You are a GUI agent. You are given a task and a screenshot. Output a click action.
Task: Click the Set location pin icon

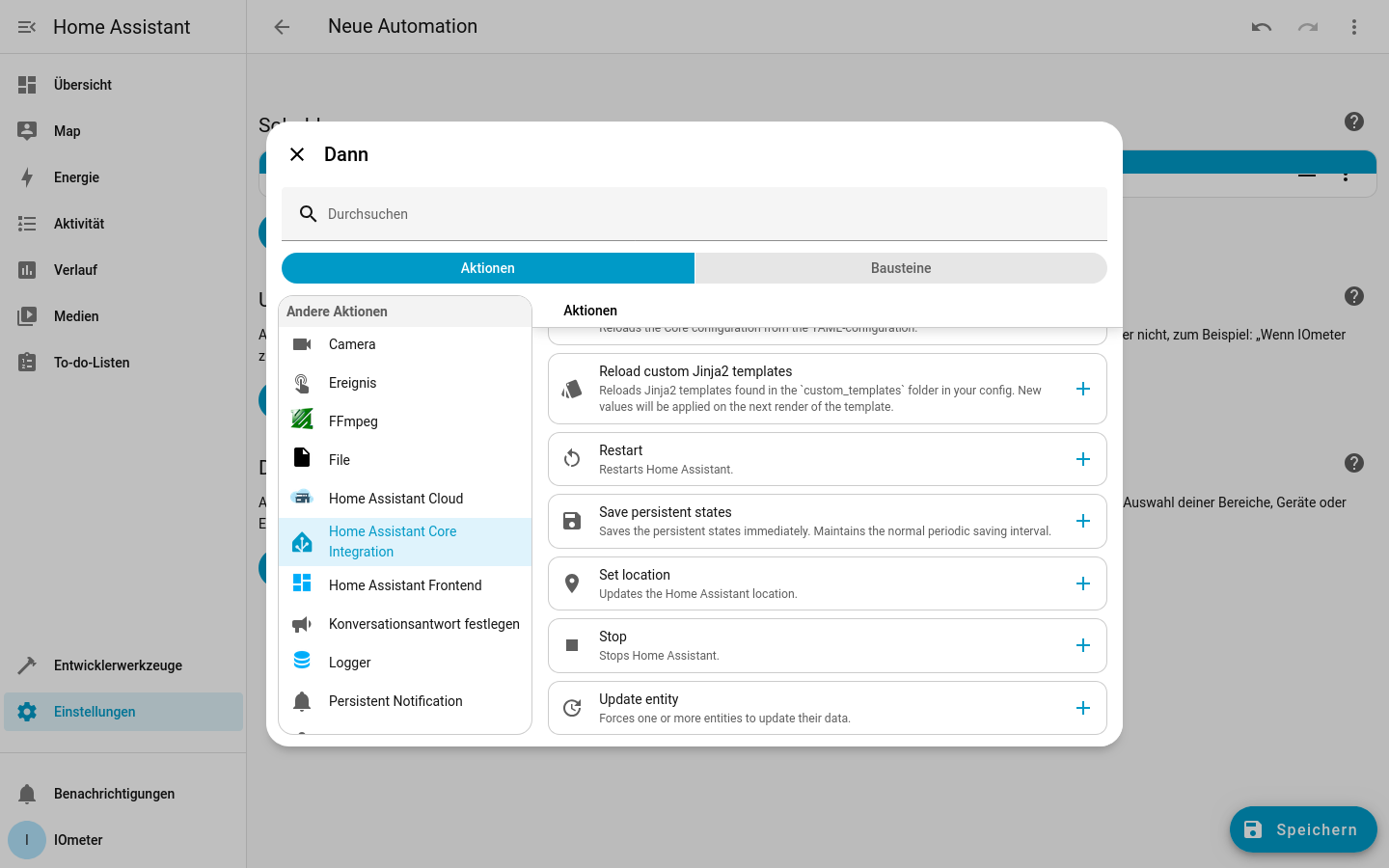[x=572, y=583]
